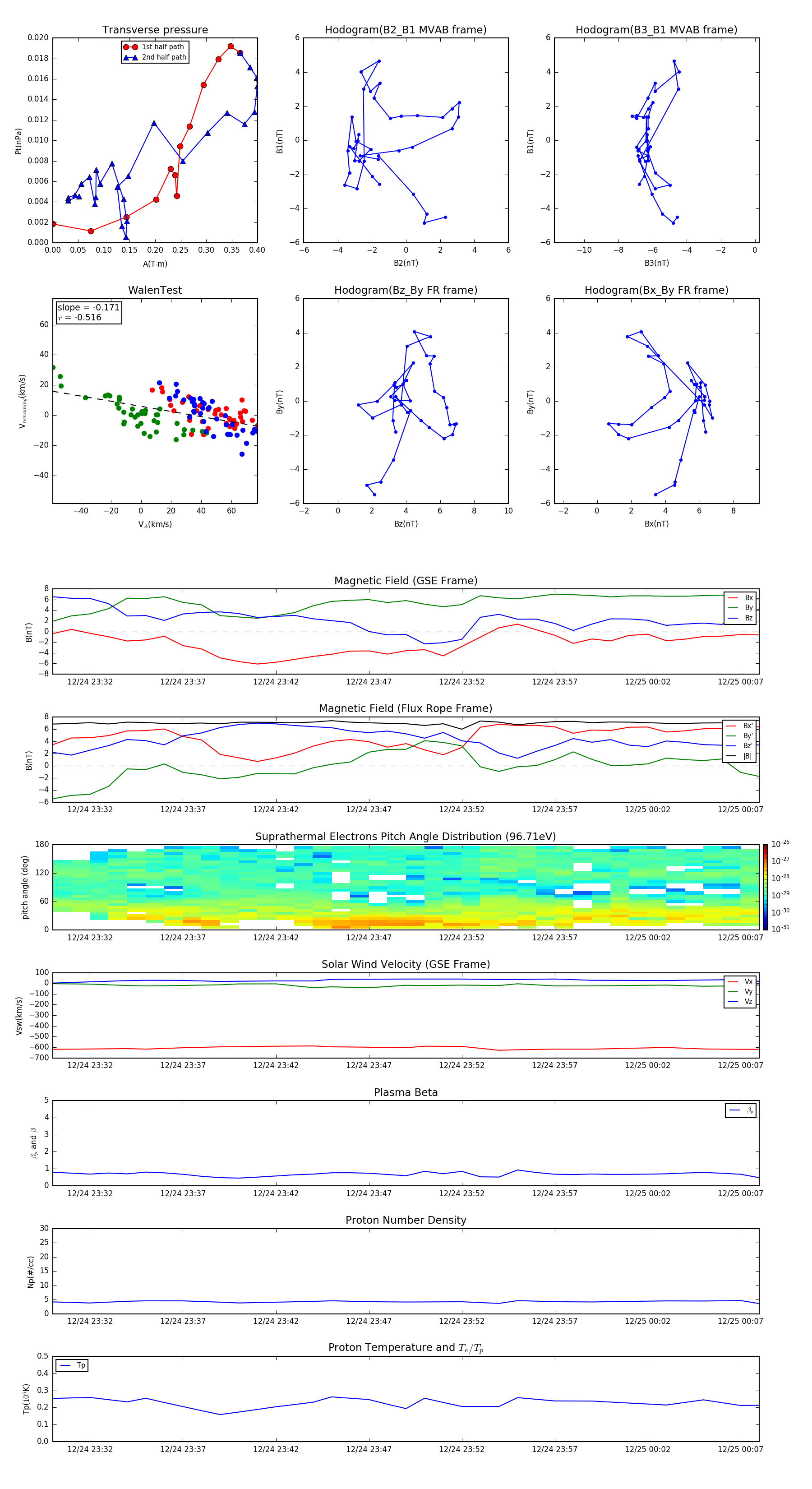Click '12/24 23:57' tick under Flux Rope Frame plot

(555, 809)
